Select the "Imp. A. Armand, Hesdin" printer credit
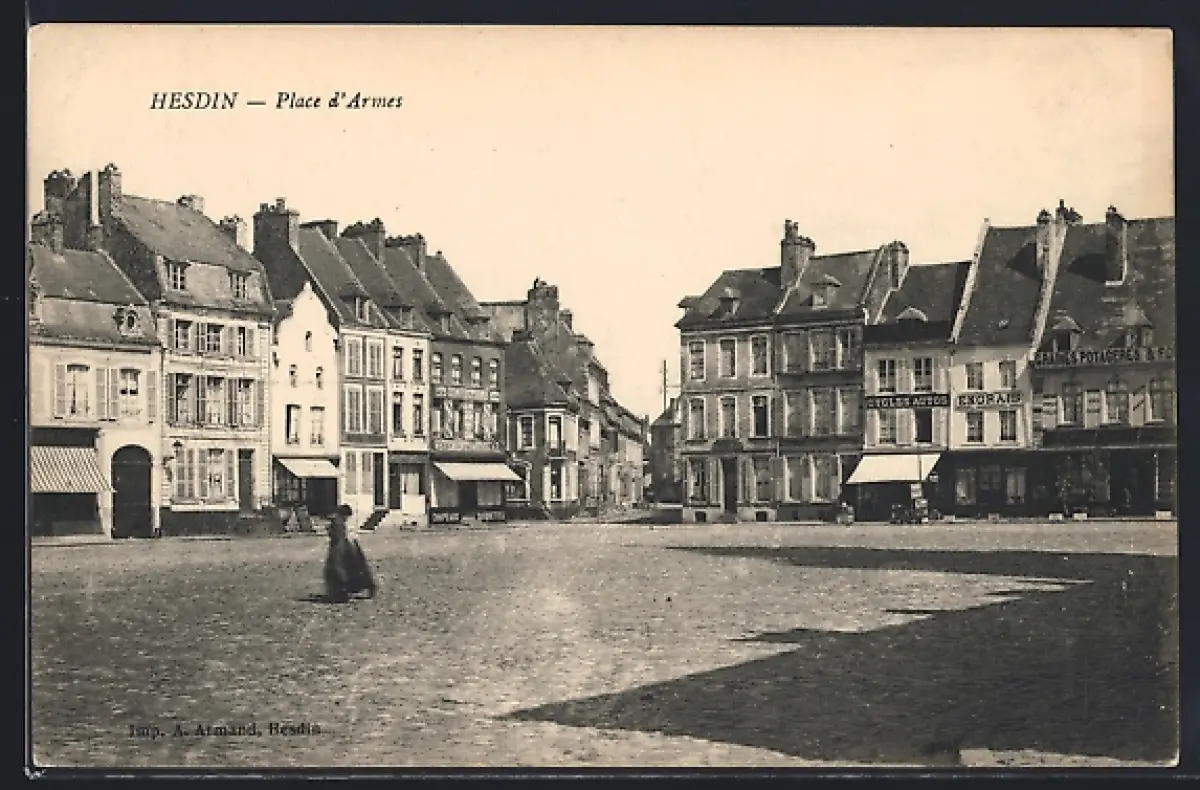This screenshot has width=1200, height=790. [x=224, y=729]
